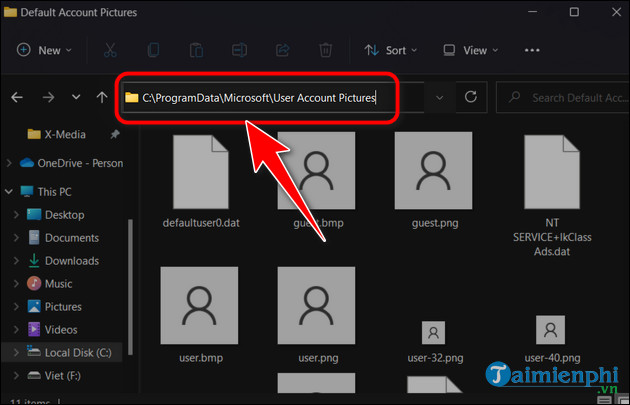Open Downloads in the sidebar
The image size is (630, 405).
point(63,261)
